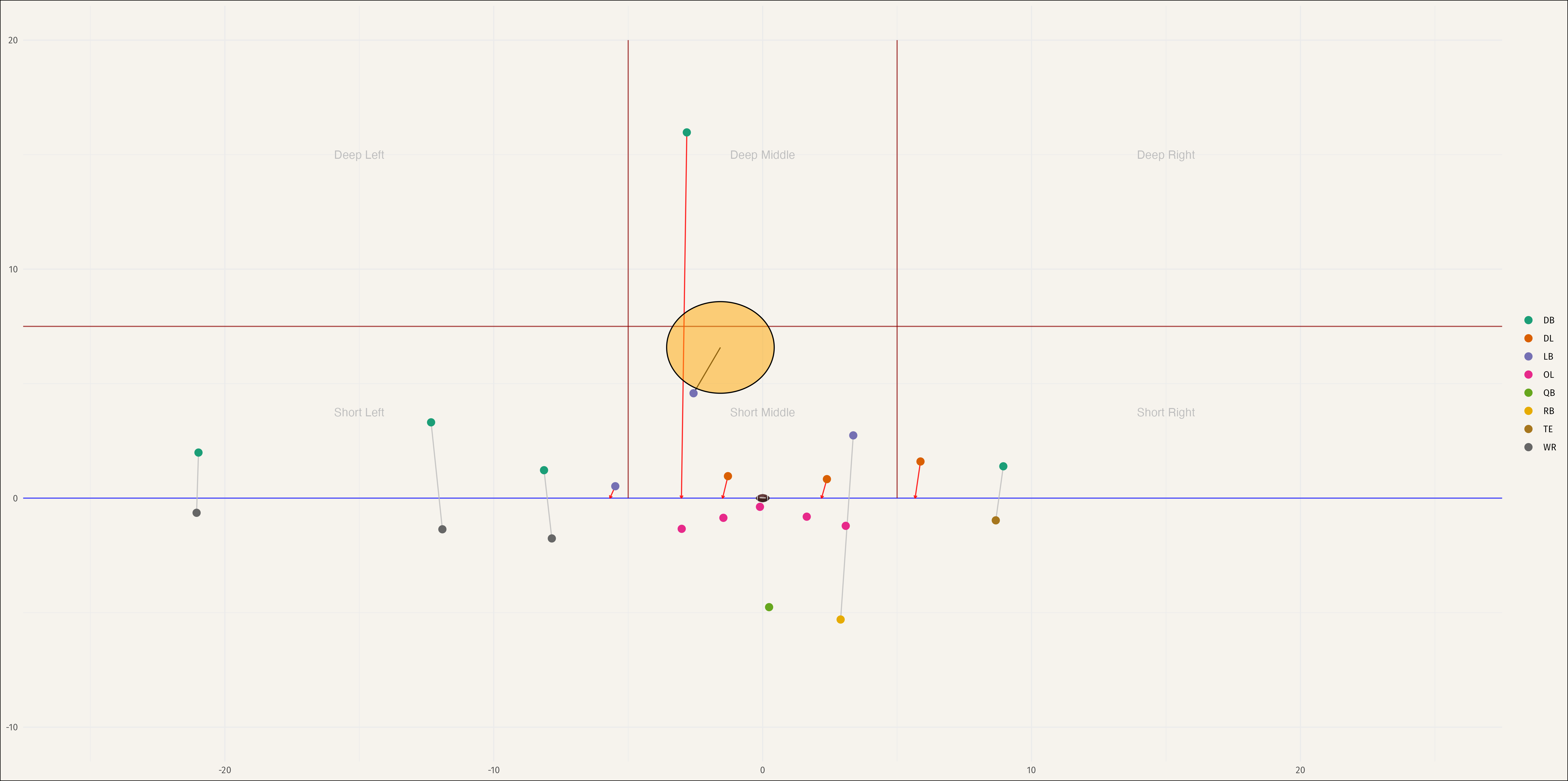Click the brown TE dot
Screen dimensions: 1568x781
click(996, 520)
